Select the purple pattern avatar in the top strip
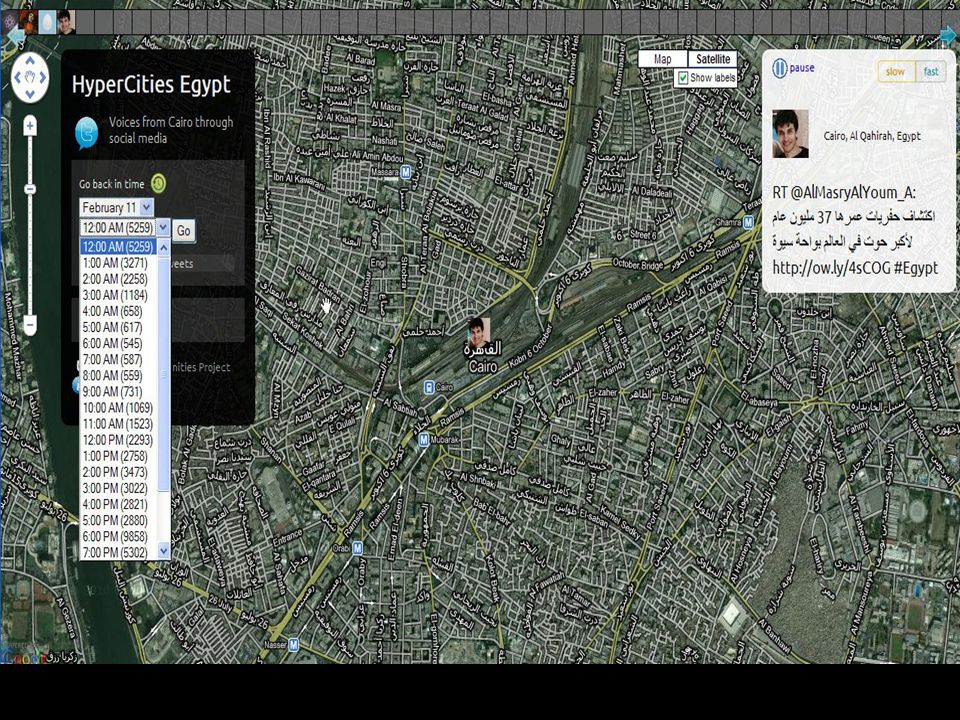 click(10, 22)
